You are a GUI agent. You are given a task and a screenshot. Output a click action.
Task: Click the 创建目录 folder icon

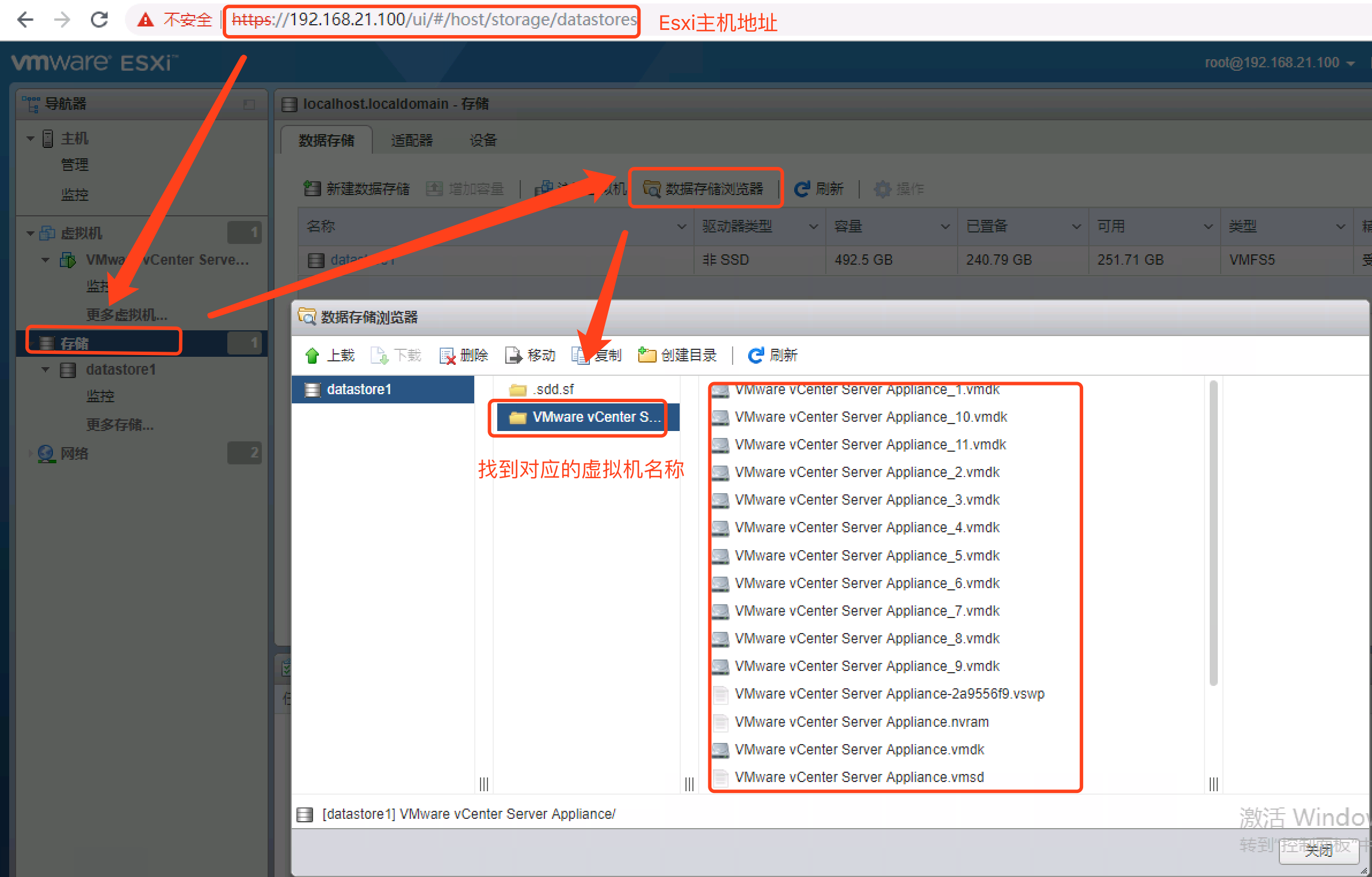click(647, 356)
